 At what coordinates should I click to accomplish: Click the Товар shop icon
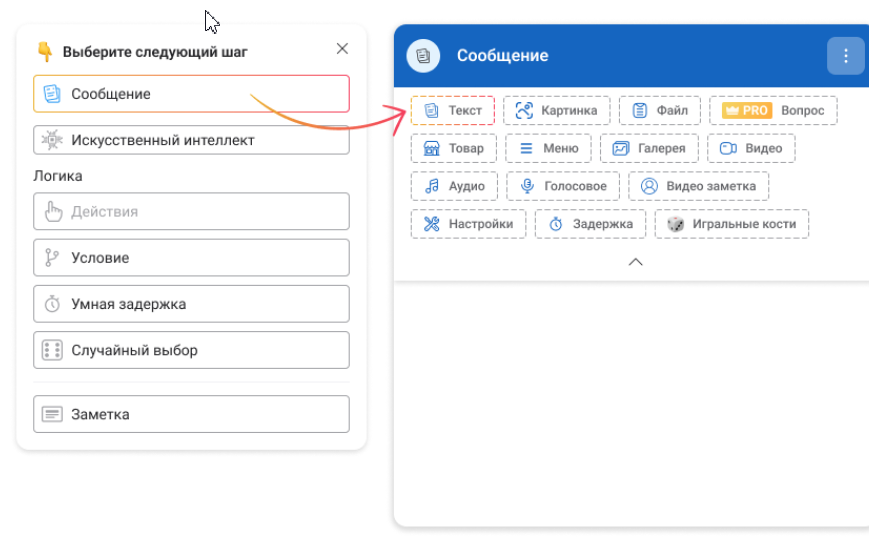(431, 148)
